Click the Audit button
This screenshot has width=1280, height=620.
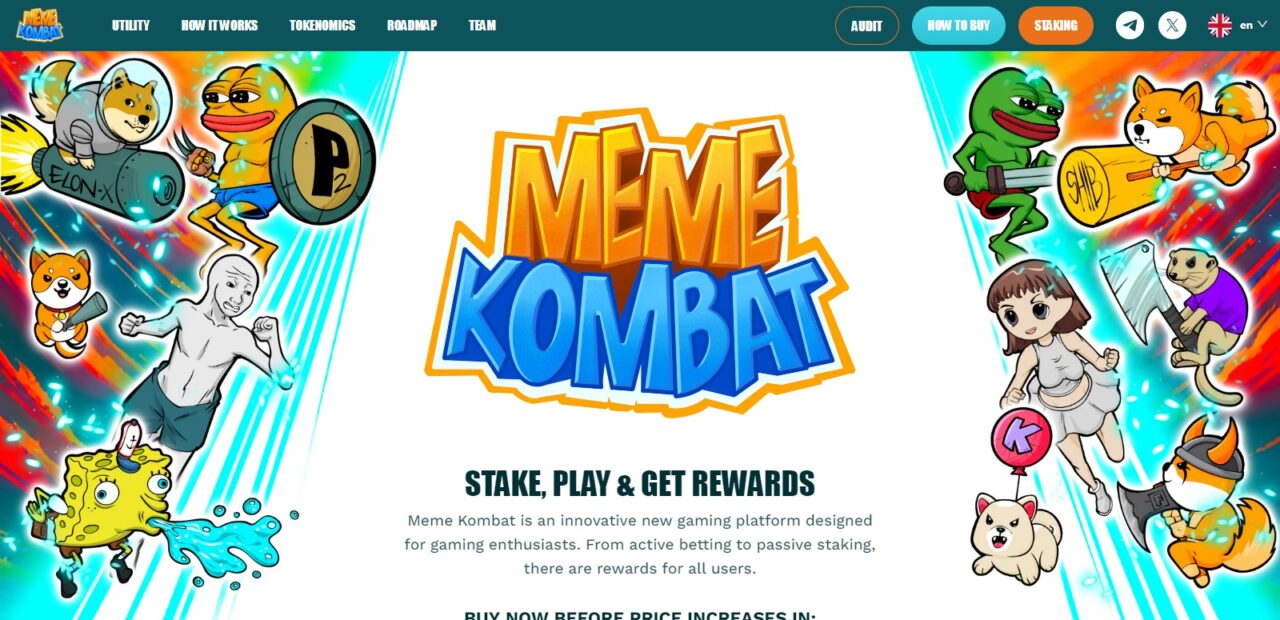click(867, 26)
